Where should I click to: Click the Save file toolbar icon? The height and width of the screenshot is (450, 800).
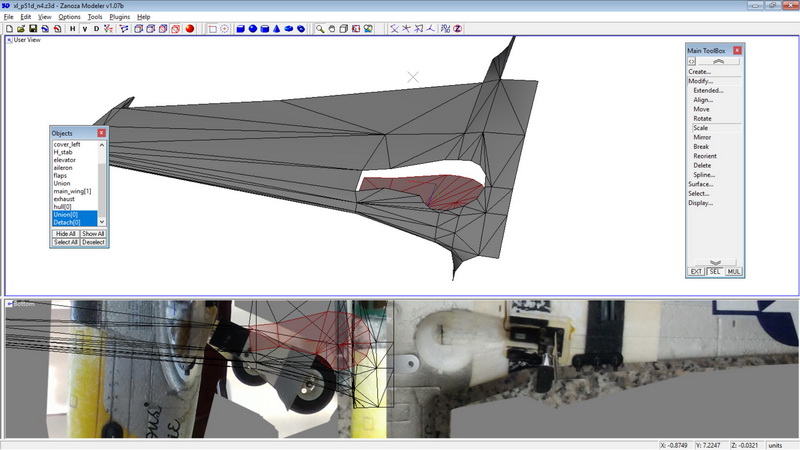pos(33,29)
